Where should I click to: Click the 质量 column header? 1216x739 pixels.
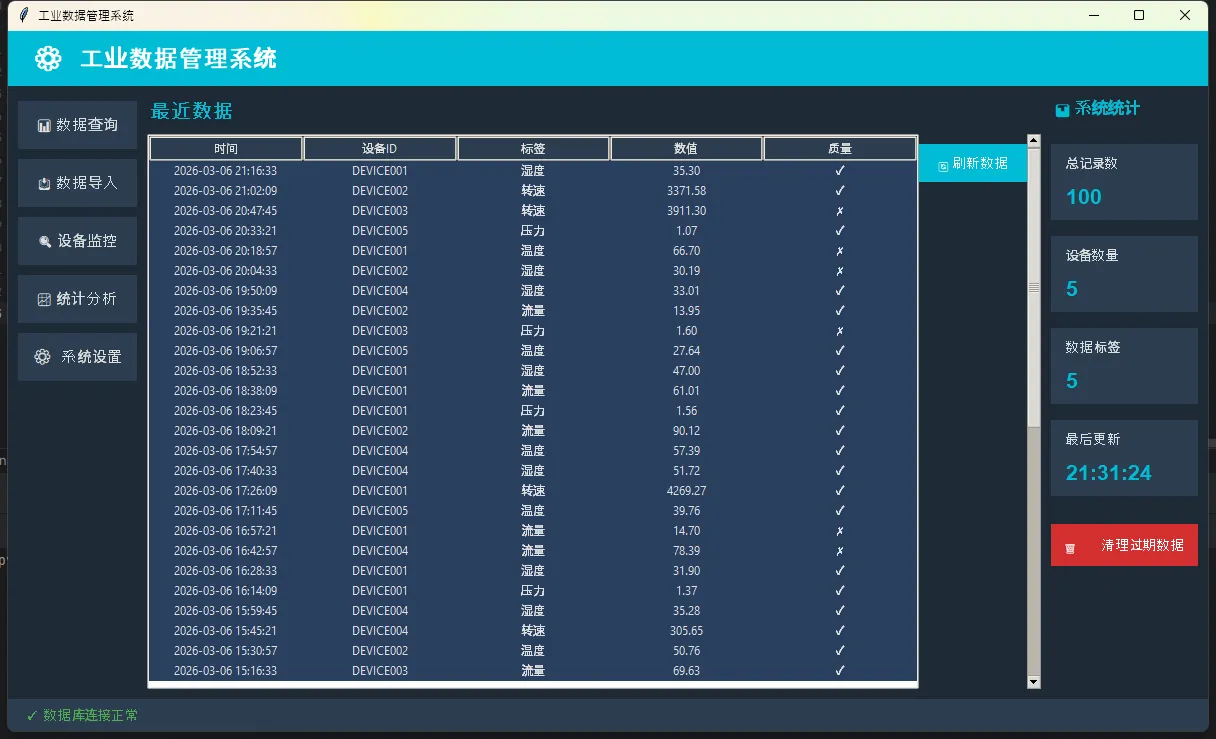pos(840,149)
